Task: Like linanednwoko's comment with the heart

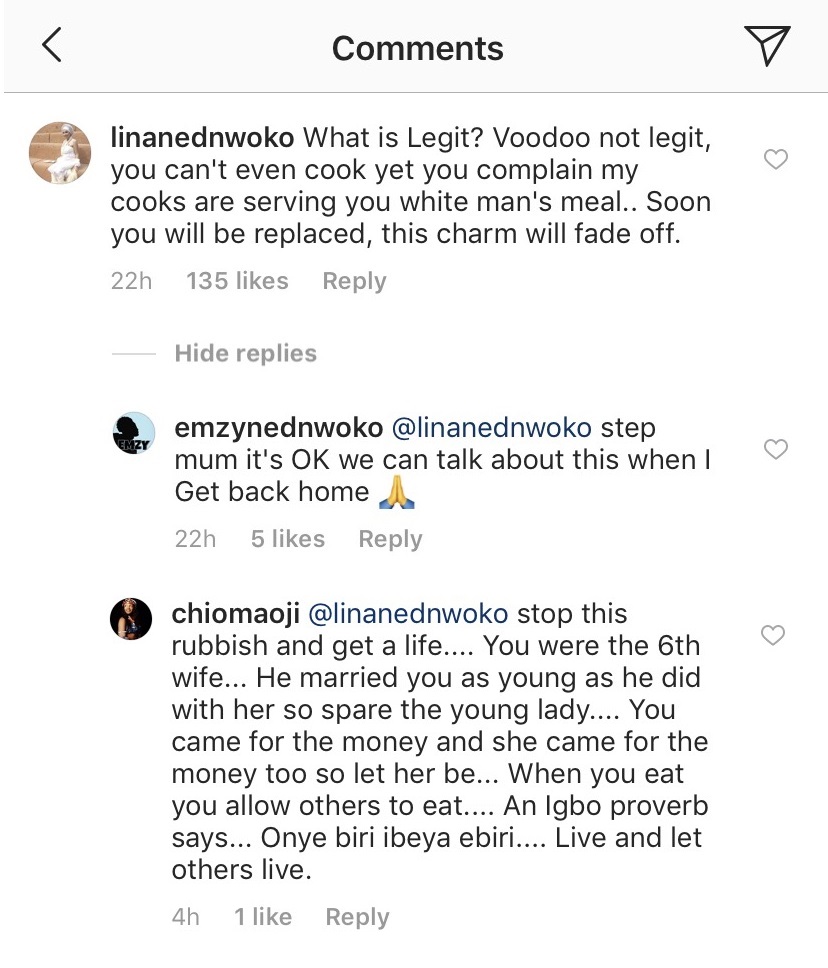Action: click(x=775, y=159)
